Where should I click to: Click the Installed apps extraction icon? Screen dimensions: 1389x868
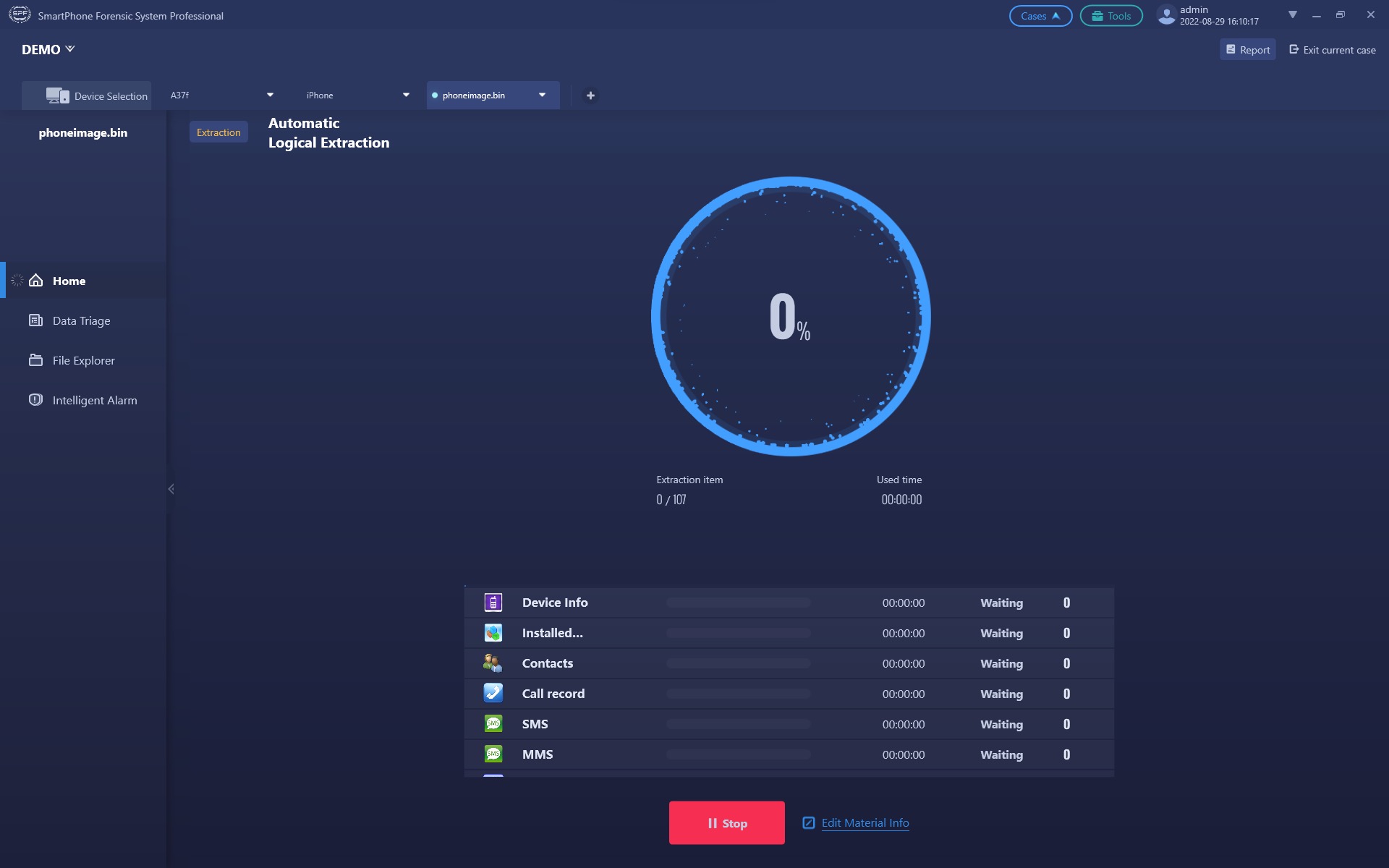point(491,632)
